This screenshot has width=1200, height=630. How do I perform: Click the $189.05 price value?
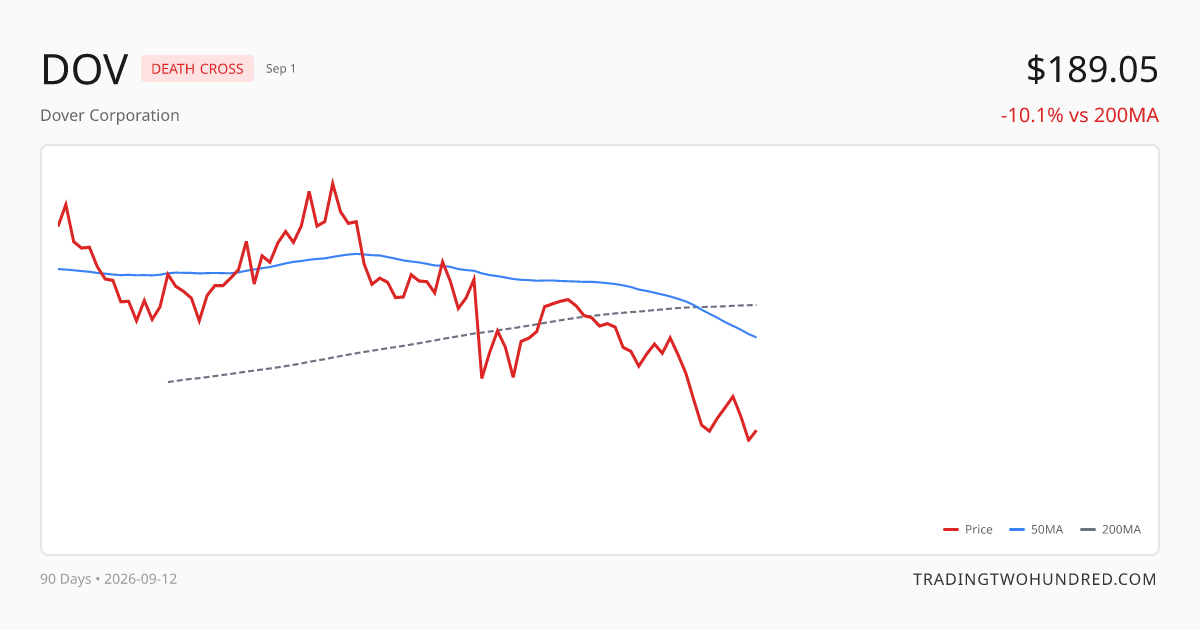coord(1092,70)
